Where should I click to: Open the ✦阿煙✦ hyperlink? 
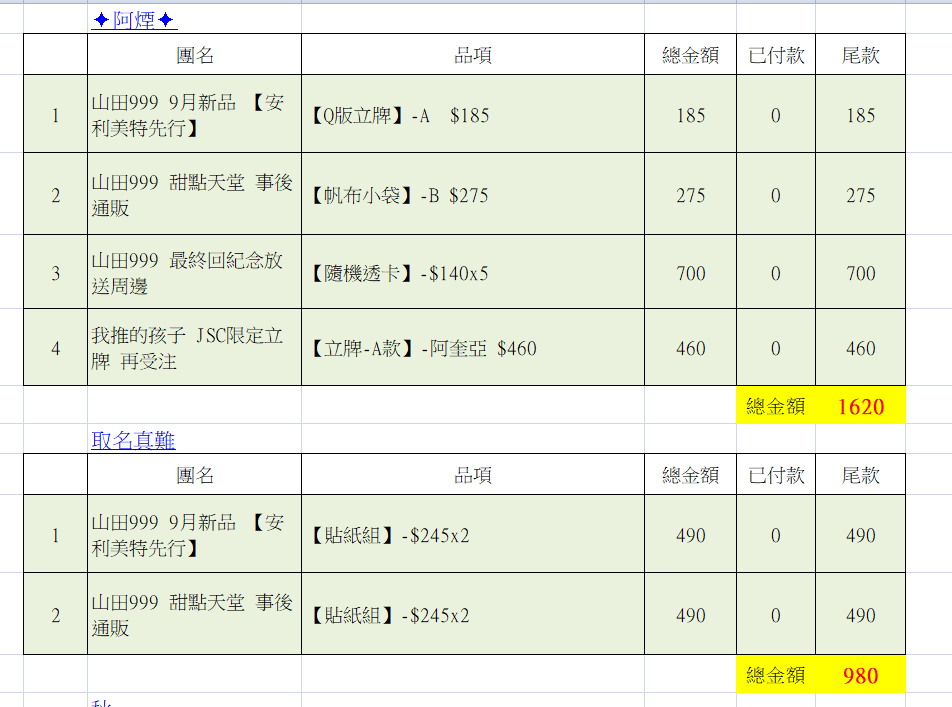134,20
